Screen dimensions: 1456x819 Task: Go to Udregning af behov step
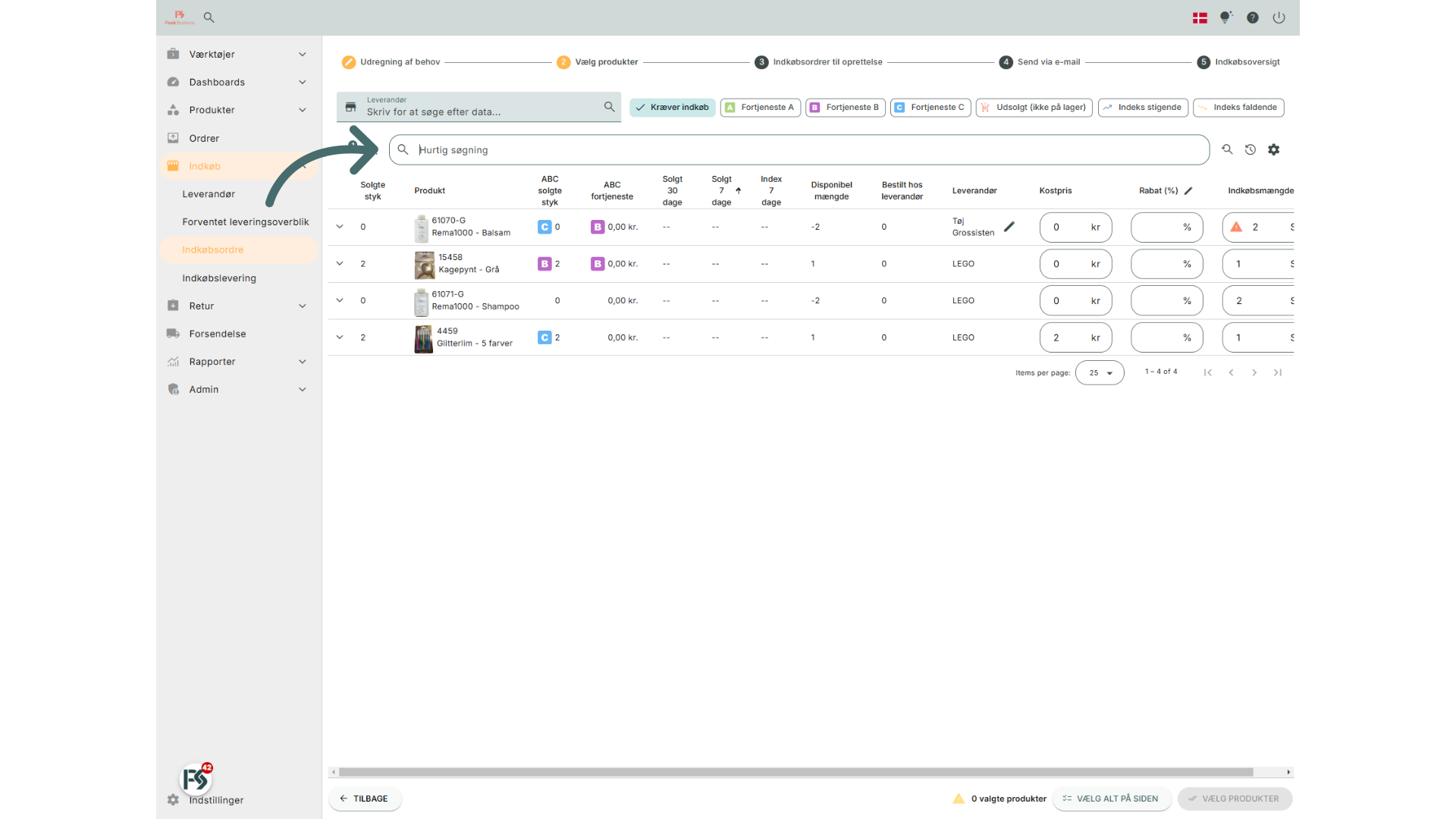point(391,62)
